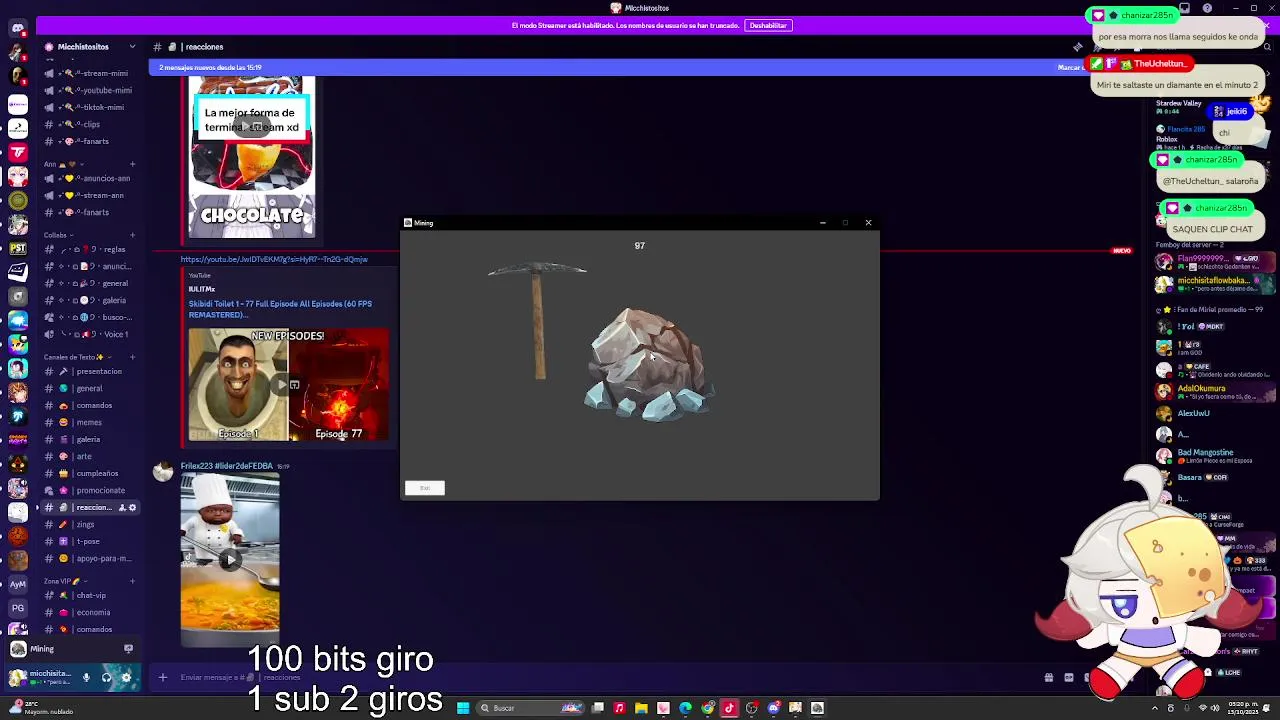Screen dimensions: 1280x720
Task: Open the promocionate channel
Action: coord(88,490)
